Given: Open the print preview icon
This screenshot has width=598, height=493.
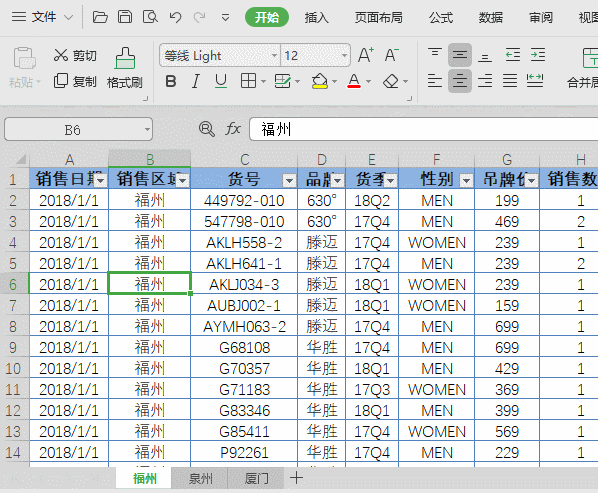Looking at the screenshot, I should 150,17.
